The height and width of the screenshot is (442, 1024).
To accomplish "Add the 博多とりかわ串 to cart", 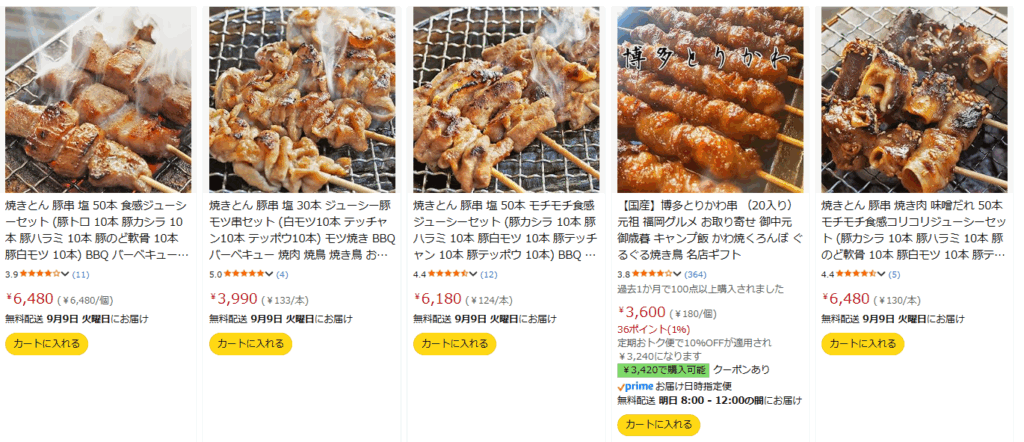I will tap(658, 424).
